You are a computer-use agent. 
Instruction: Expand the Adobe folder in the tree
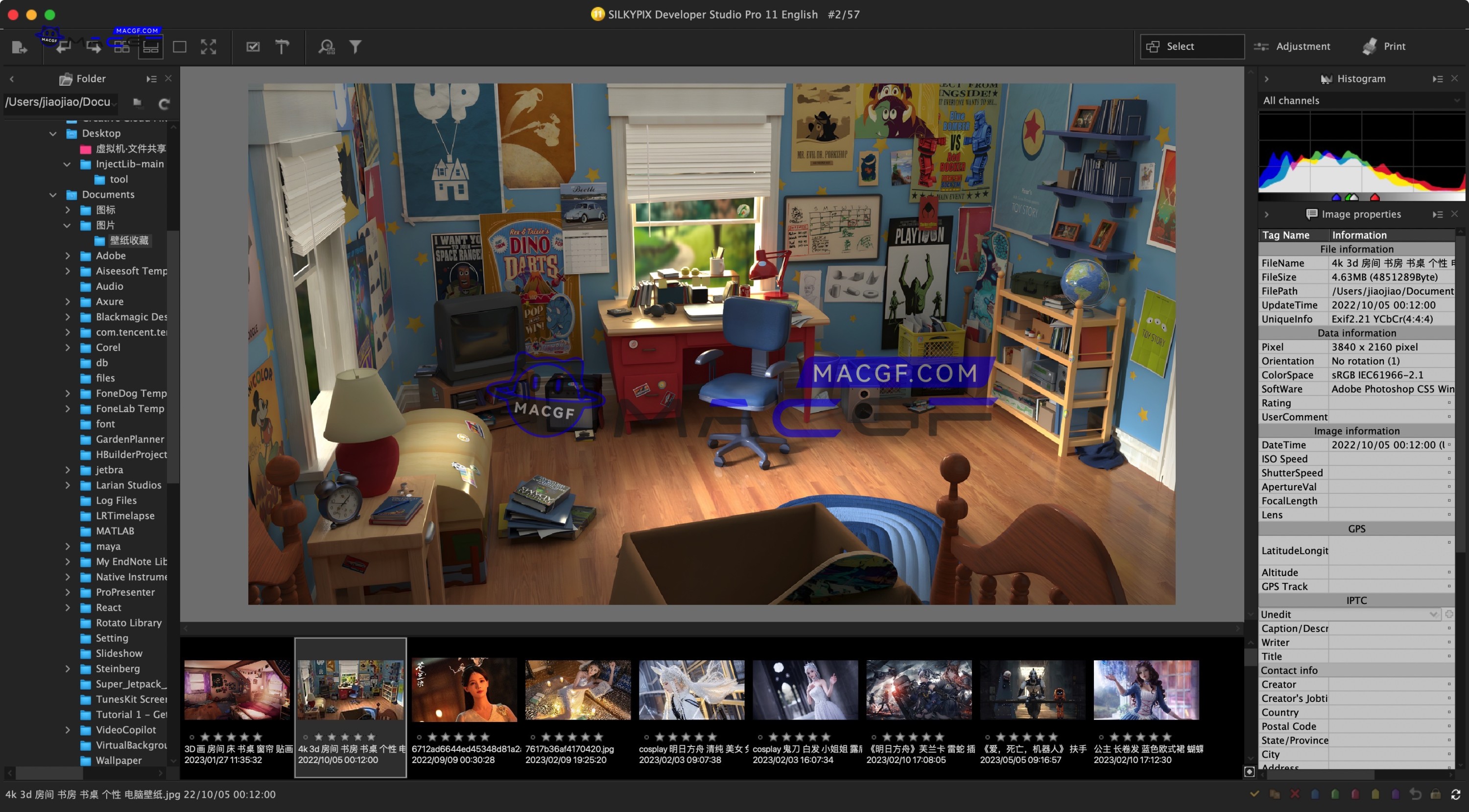67,255
